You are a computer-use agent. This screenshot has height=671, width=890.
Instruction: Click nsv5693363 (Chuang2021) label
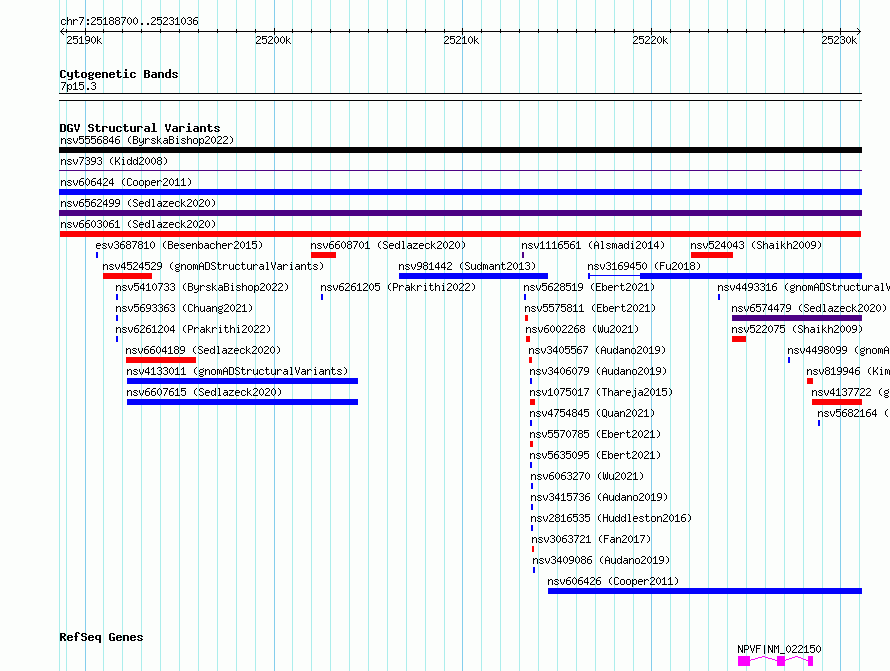(x=184, y=308)
